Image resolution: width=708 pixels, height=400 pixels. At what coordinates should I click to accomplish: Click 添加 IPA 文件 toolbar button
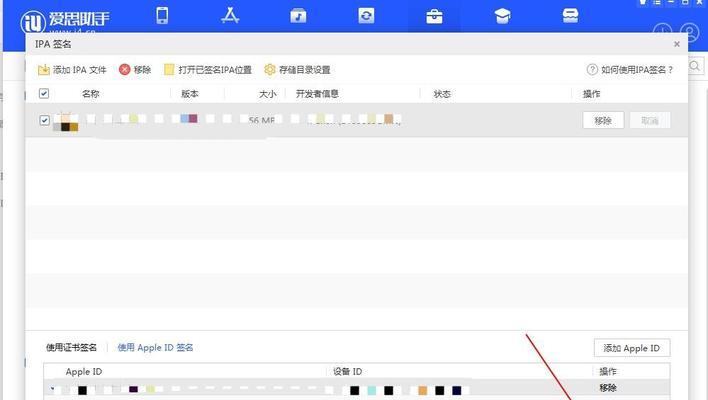(x=72, y=70)
